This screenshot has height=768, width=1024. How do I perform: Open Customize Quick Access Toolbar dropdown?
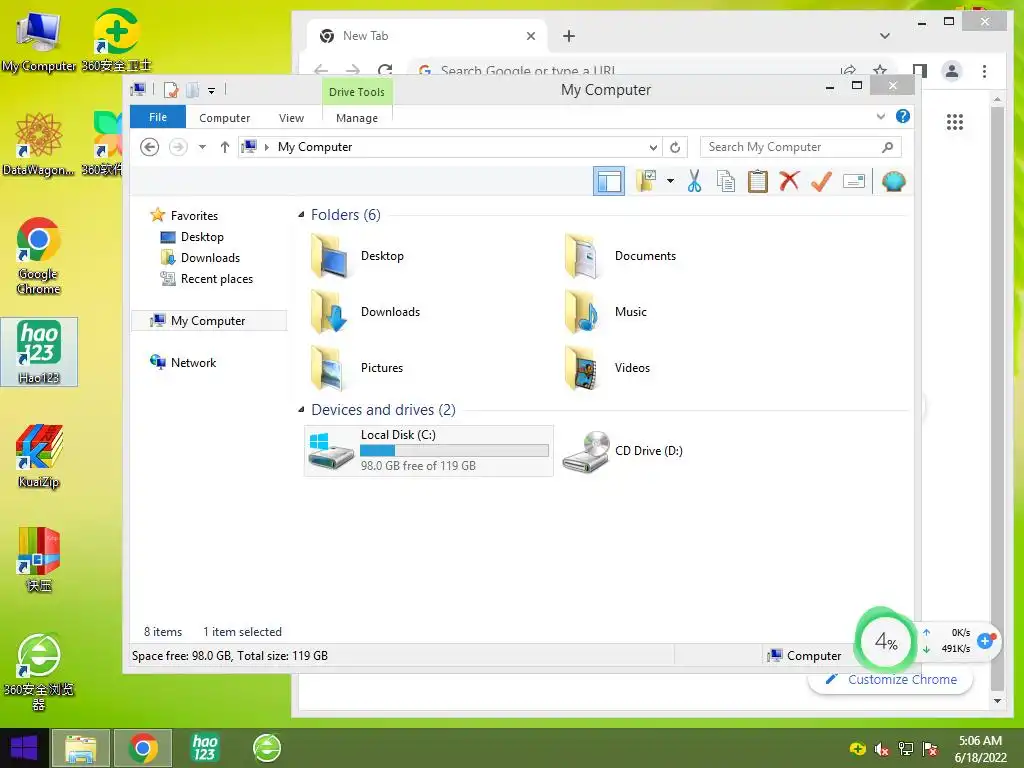(x=212, y=91)
